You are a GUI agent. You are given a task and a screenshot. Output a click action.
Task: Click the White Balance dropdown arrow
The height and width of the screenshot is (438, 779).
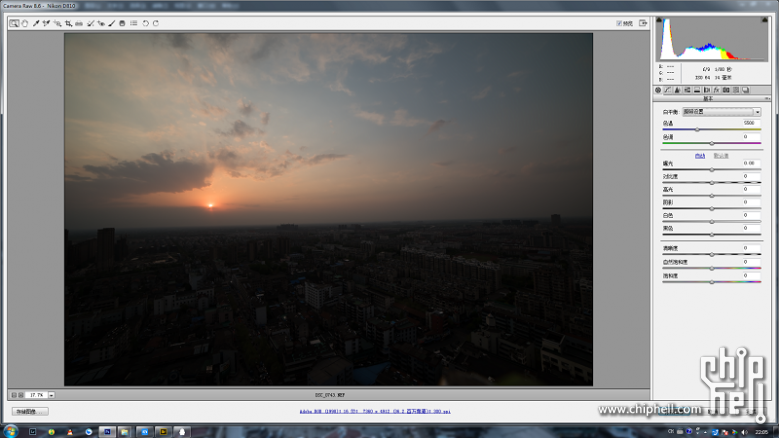[x=757, y=112]
